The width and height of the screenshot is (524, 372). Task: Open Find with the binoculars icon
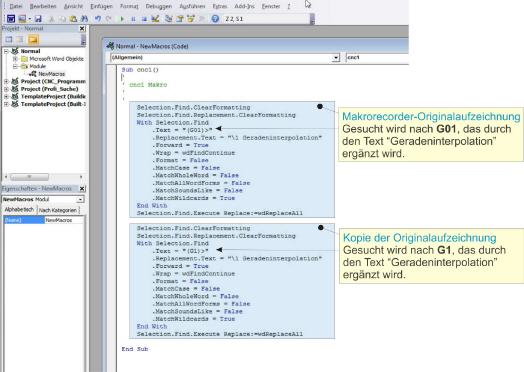coord(84,19)
